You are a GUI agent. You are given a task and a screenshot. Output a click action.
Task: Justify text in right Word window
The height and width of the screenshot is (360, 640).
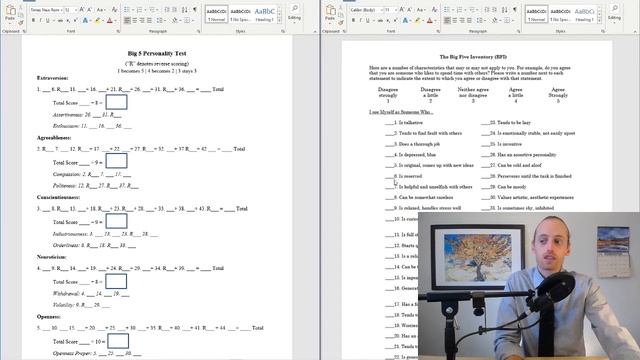[x=469, y=20]
